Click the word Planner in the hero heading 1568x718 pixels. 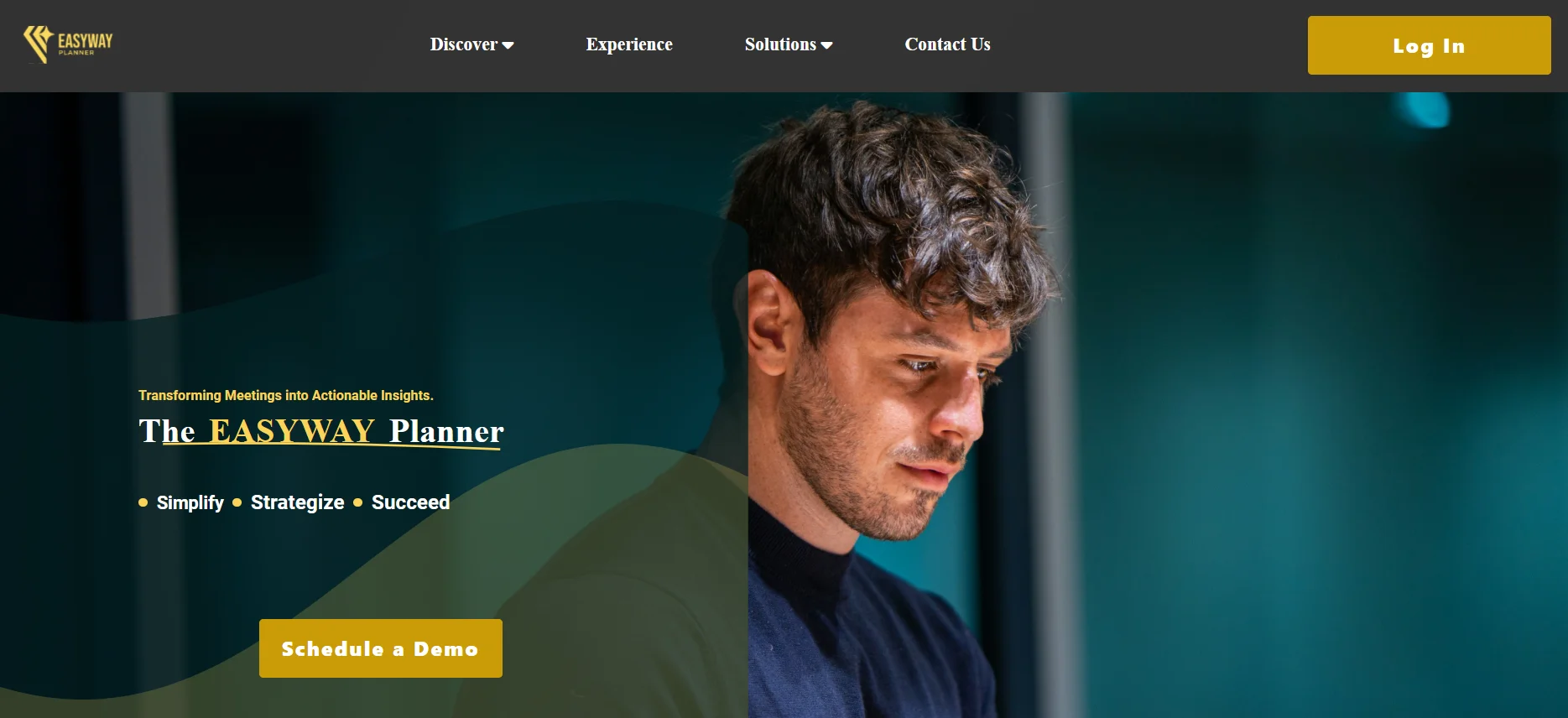[446, 431]
